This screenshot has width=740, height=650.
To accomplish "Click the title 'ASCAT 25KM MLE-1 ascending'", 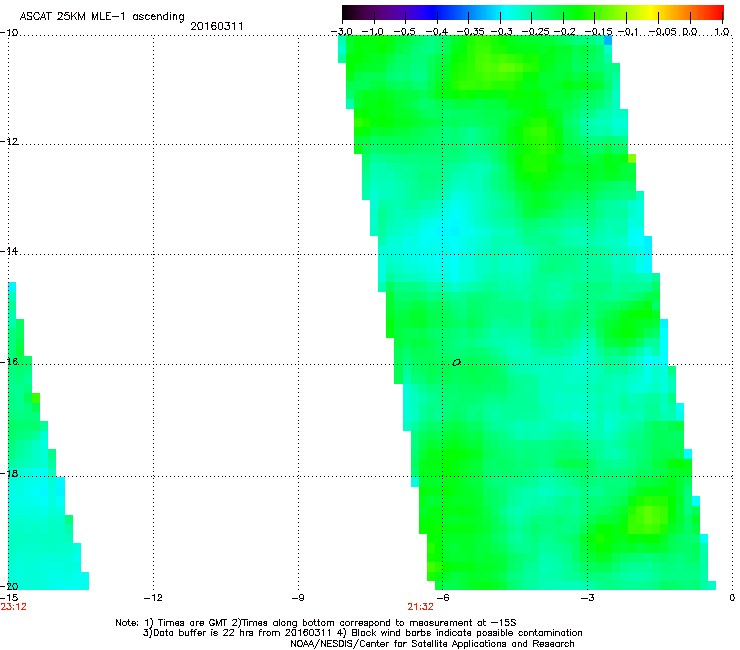I will point(102,17).
